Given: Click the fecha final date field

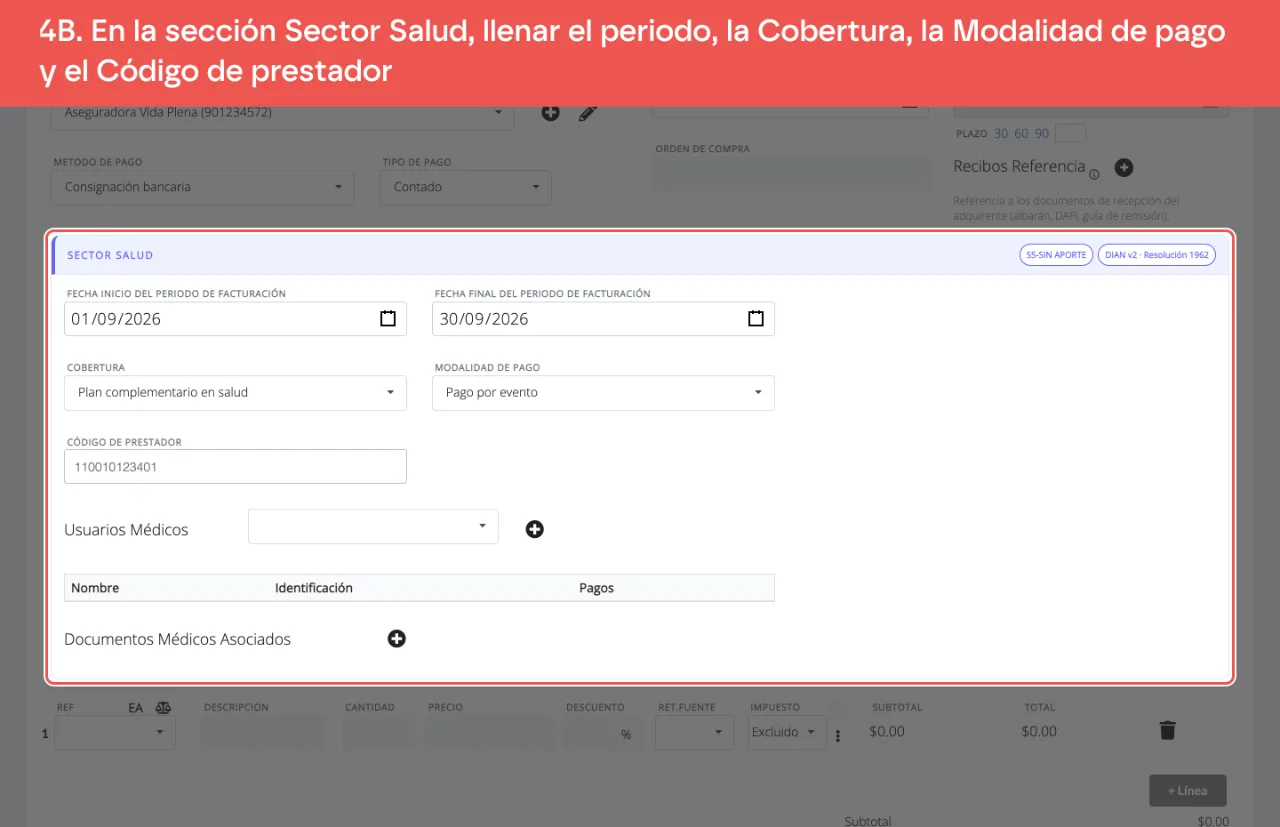Looking at the screenshot, I should point(603,319).
